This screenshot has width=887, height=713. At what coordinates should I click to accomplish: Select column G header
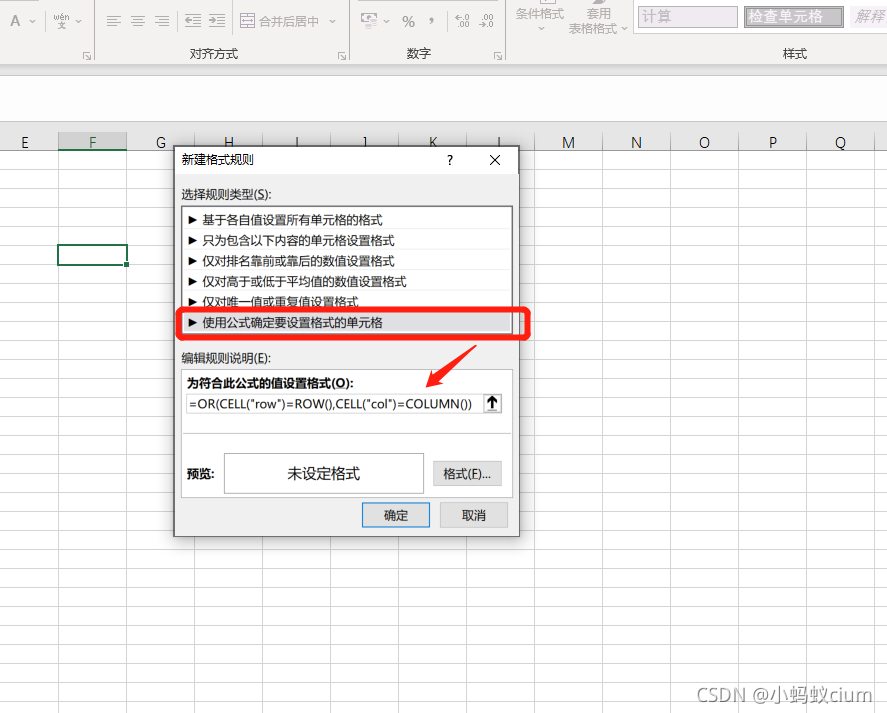[x=161, y=142]
